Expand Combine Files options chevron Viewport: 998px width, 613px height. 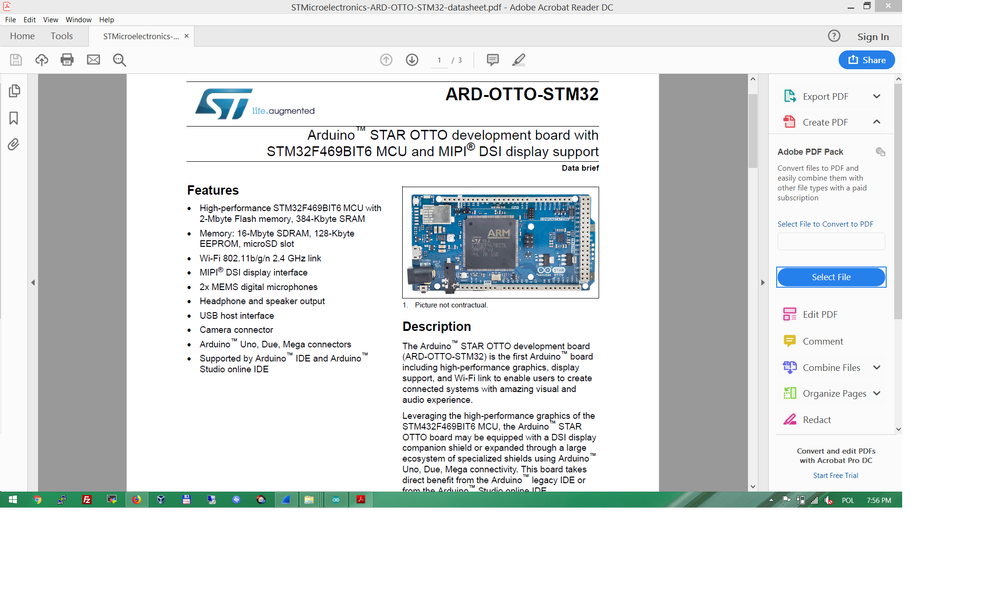pyautogui.click(x=876, y=367)
